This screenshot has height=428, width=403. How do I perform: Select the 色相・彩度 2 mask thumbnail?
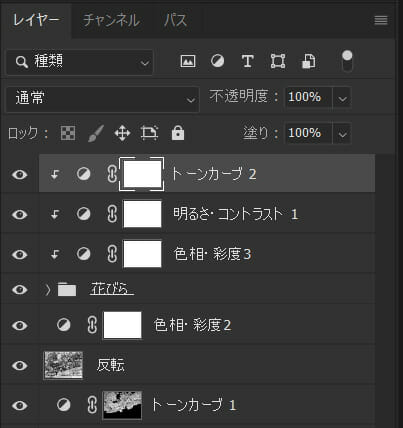tap(122, 325)
